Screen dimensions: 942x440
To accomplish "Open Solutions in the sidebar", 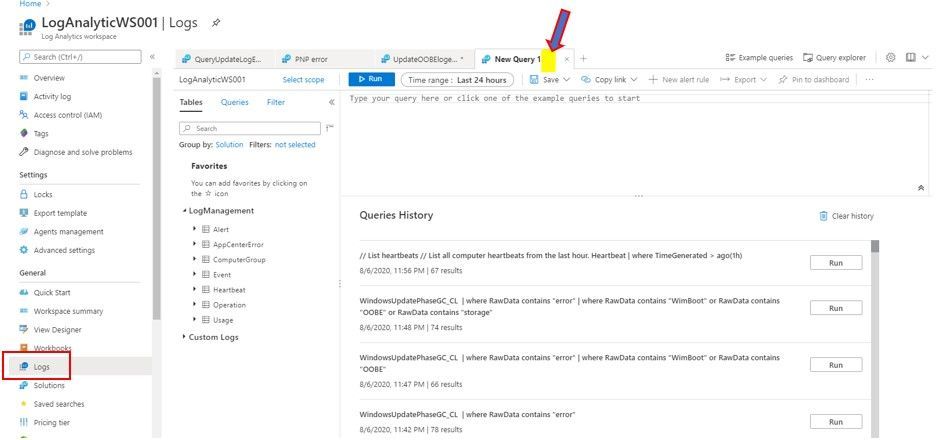I will 49,385.
